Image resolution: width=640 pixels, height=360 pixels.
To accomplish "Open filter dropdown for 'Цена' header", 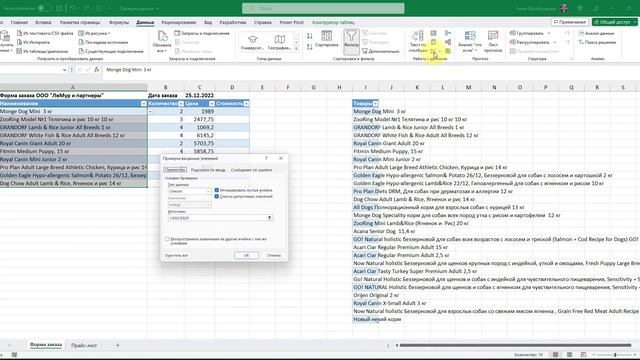I will [212, 104].
